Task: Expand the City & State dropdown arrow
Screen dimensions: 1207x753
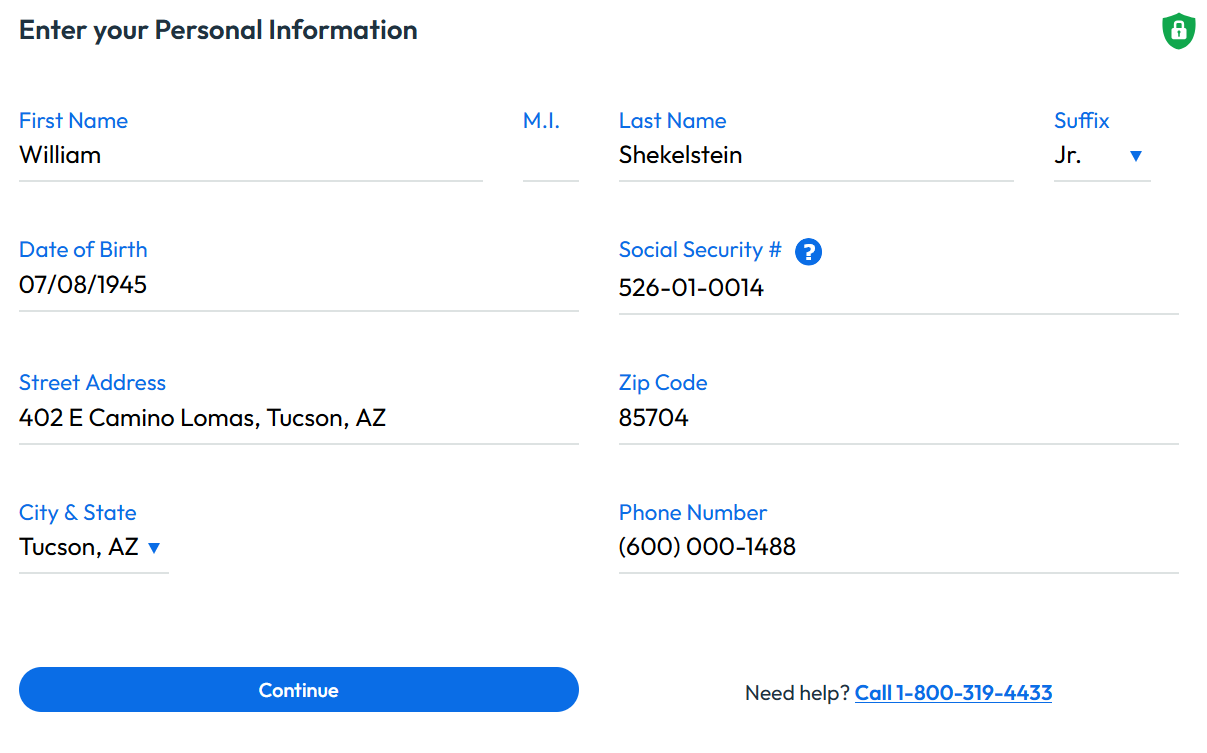Action: tap(154, 548)
